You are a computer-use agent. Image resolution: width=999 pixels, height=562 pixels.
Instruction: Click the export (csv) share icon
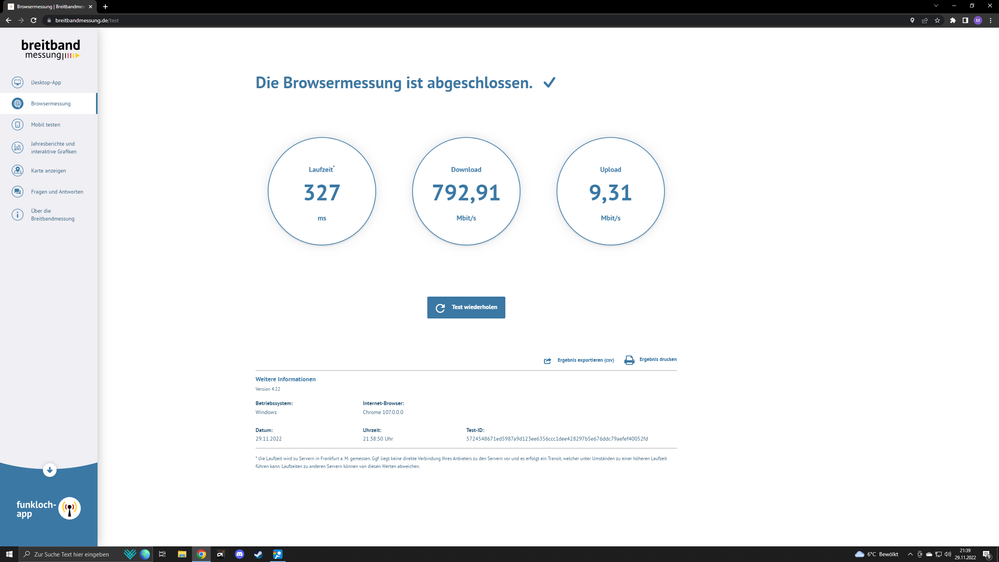547,361
